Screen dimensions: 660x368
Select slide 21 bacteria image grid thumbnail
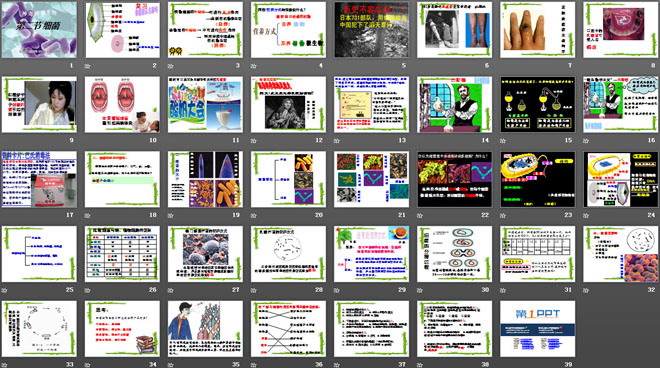[371, 179]
